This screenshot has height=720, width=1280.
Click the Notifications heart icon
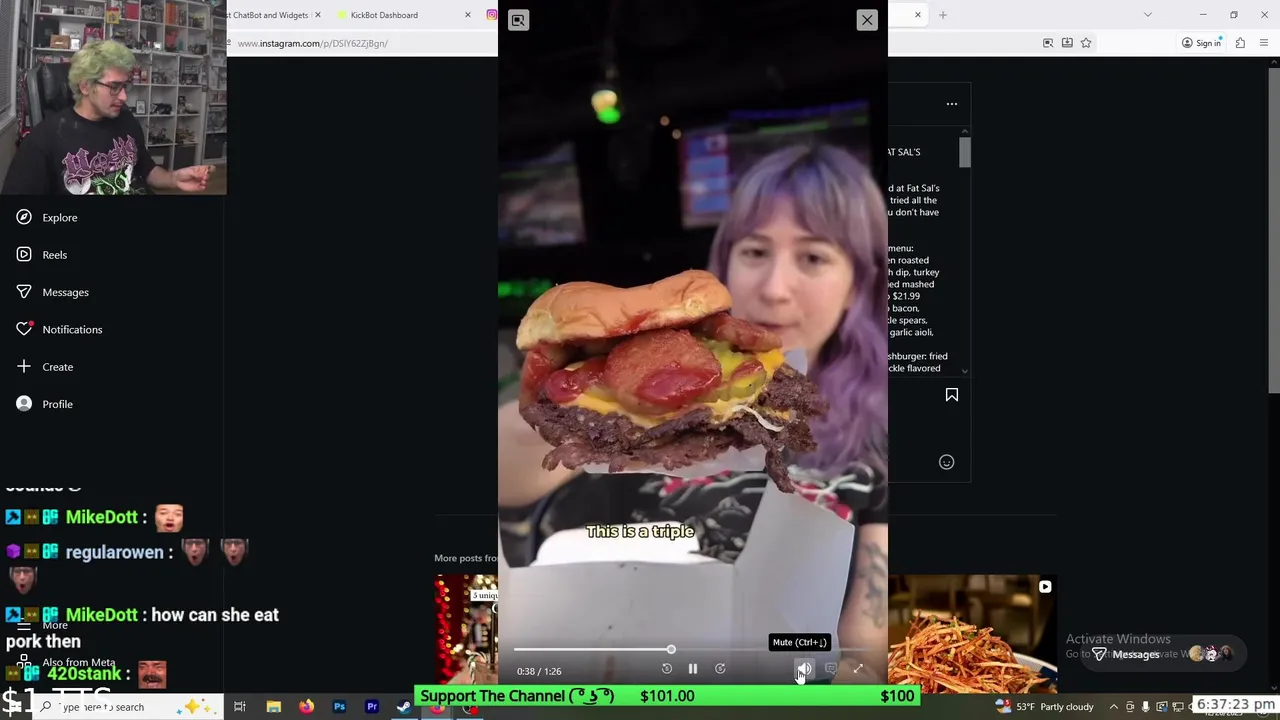pyautogui.click(x=24, y=329)
